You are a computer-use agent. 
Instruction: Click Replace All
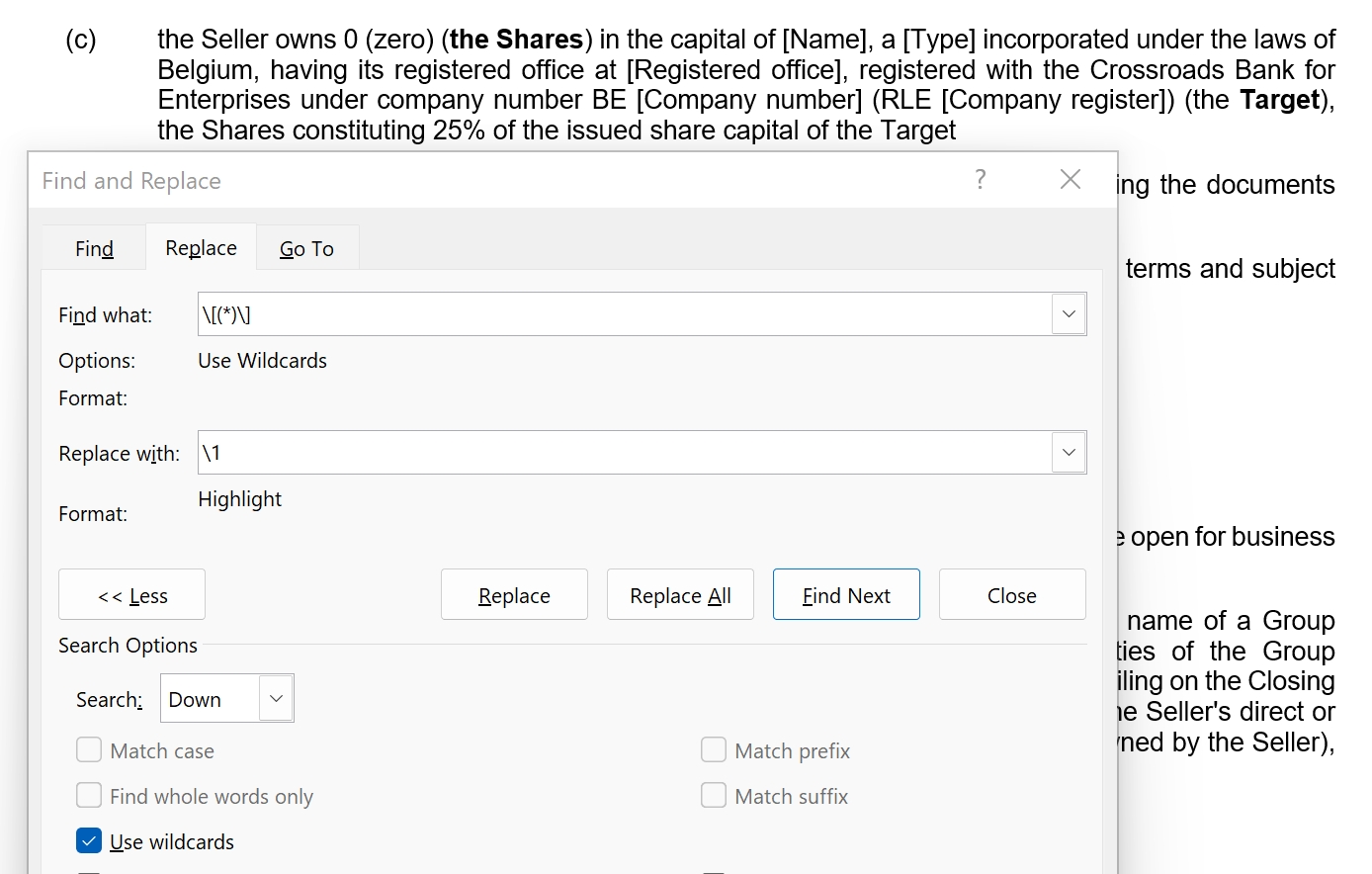coord(680,595)
